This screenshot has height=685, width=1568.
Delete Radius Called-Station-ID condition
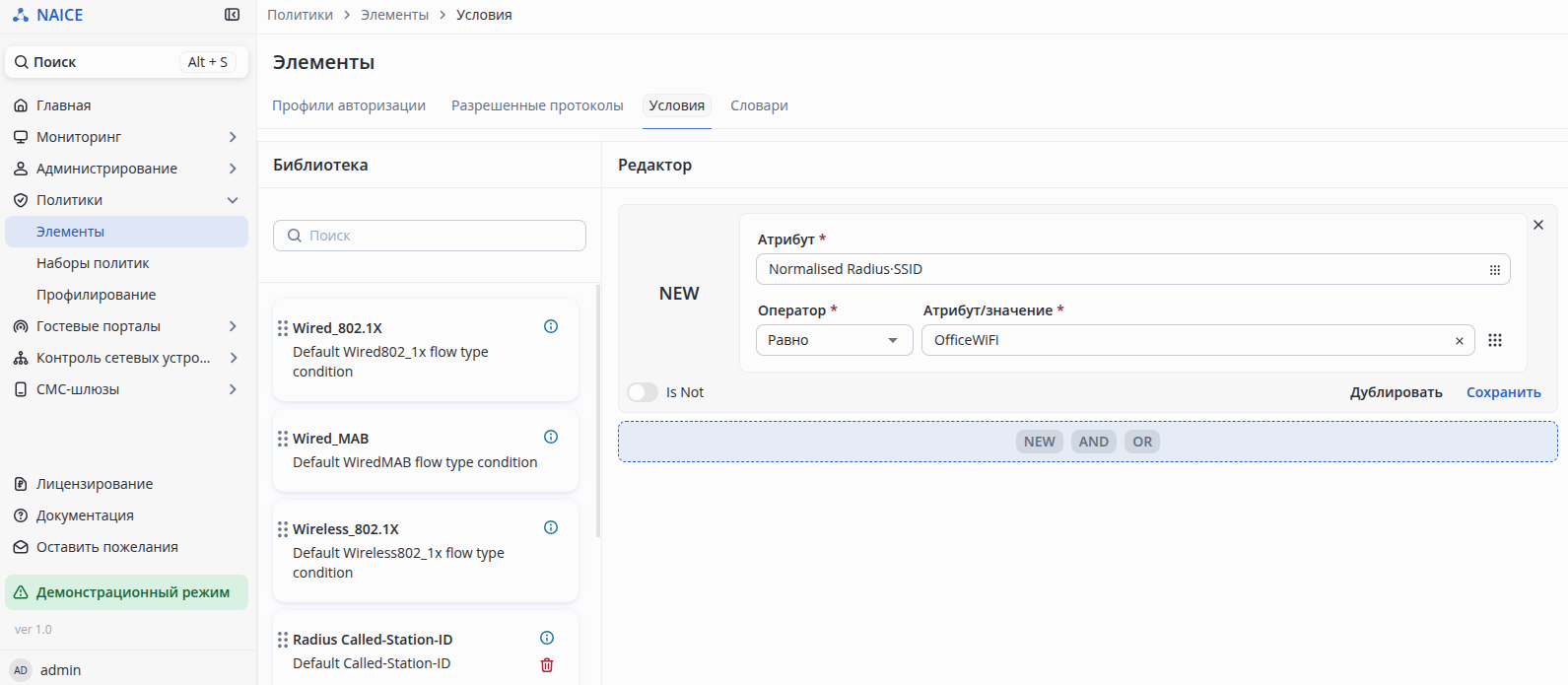547,665
